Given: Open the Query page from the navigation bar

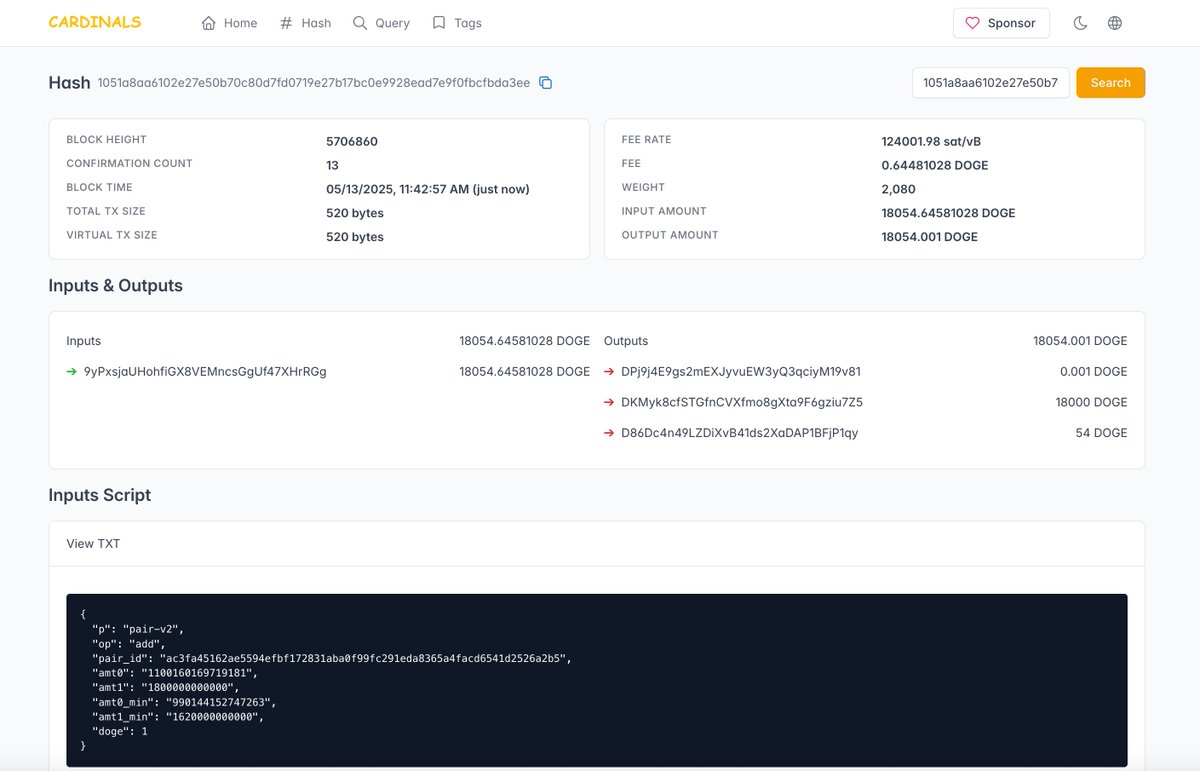Looking at the screenshot, I should point(391,22).
